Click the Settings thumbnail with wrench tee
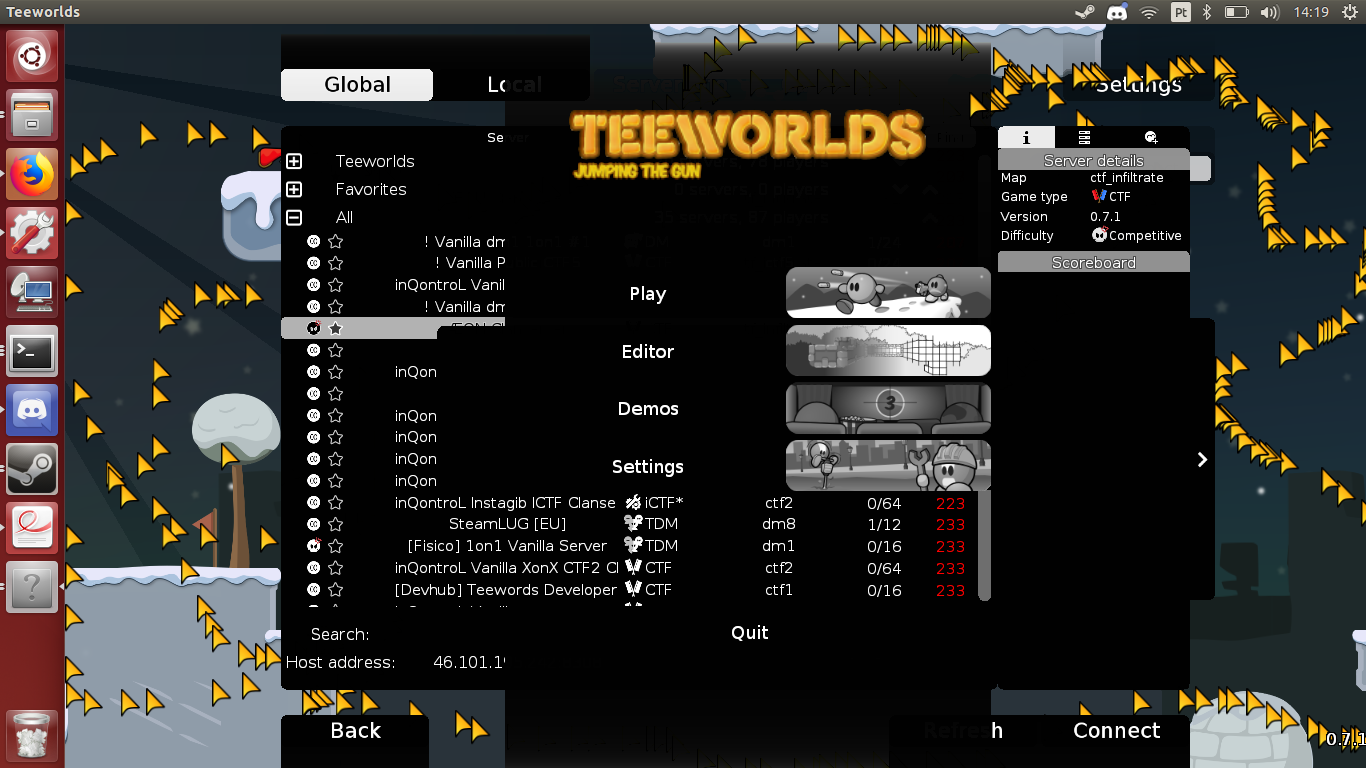 tap(888, 466)
